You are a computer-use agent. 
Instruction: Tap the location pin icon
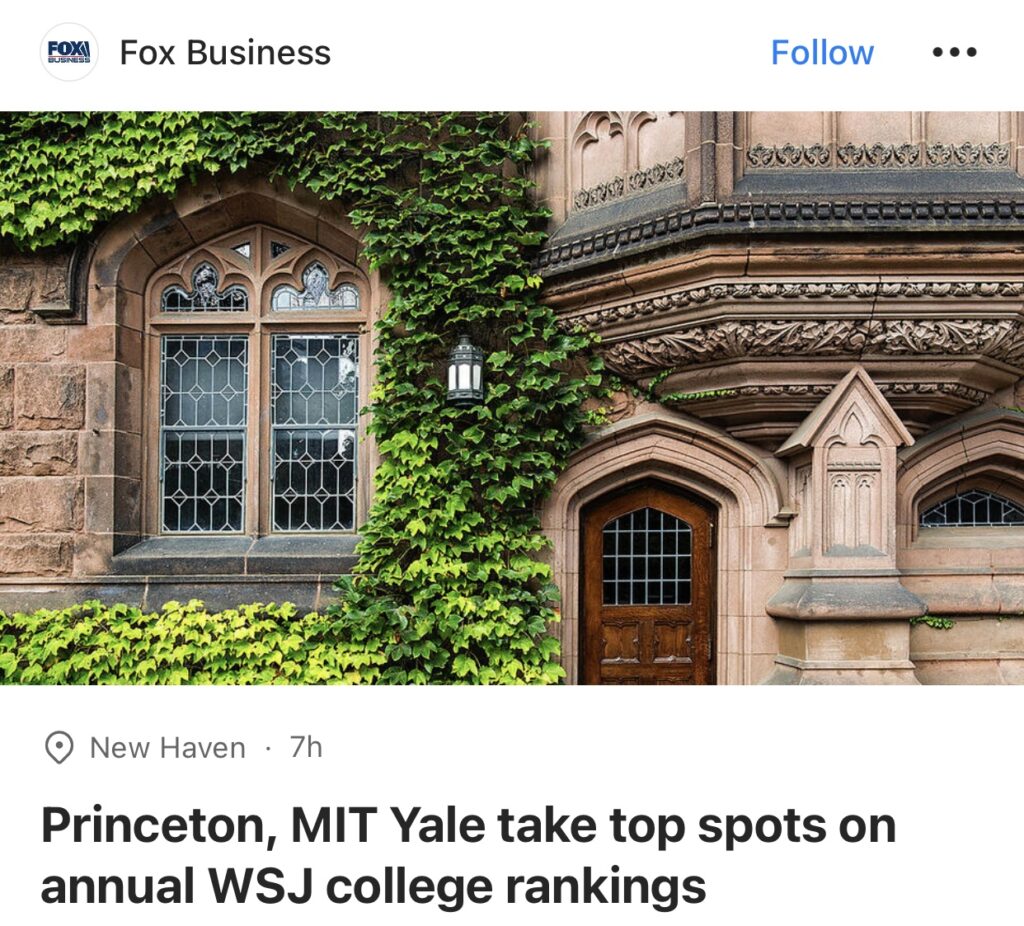coord(59,747)
